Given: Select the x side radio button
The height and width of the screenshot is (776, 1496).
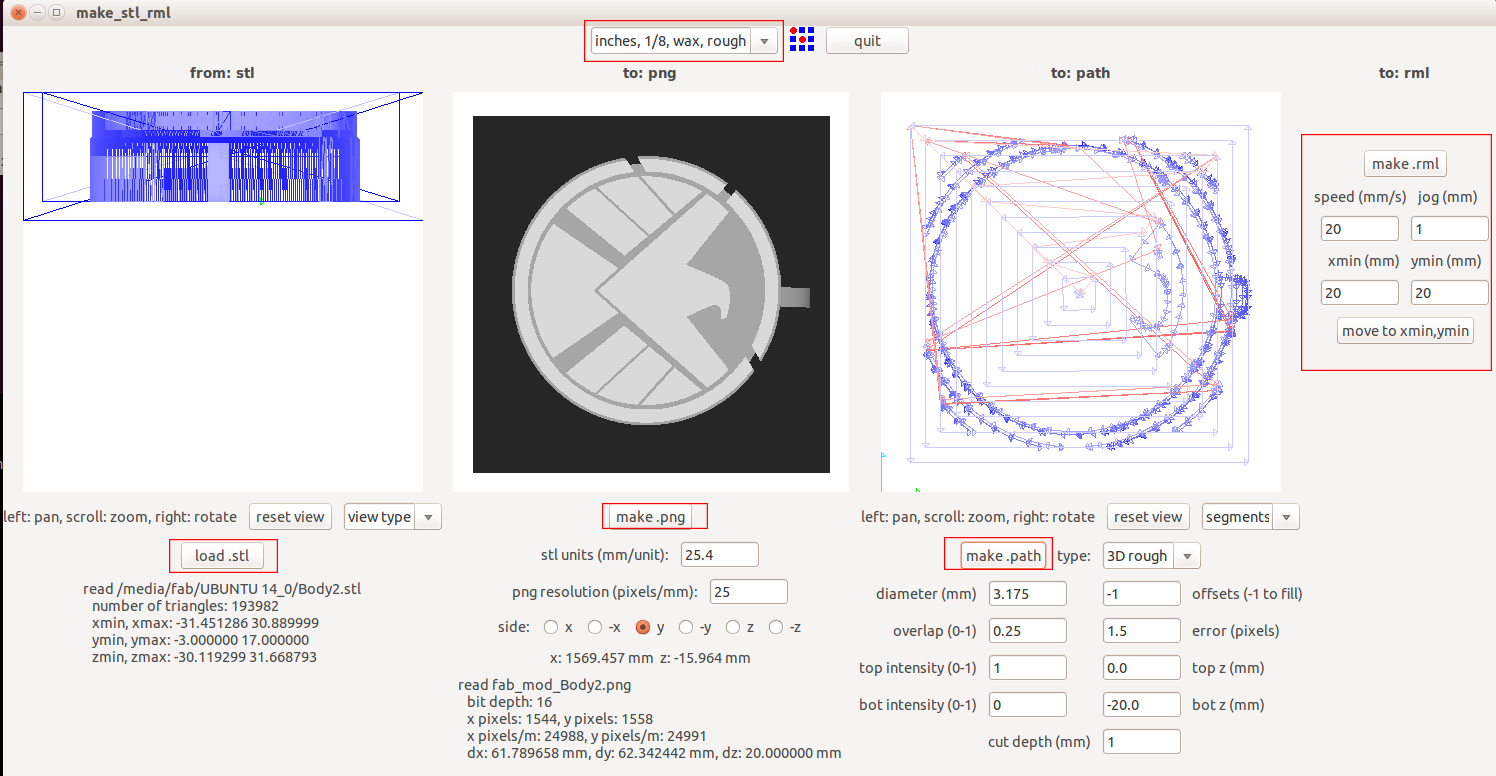Looking at the screenshot, I should pos(550,628).
